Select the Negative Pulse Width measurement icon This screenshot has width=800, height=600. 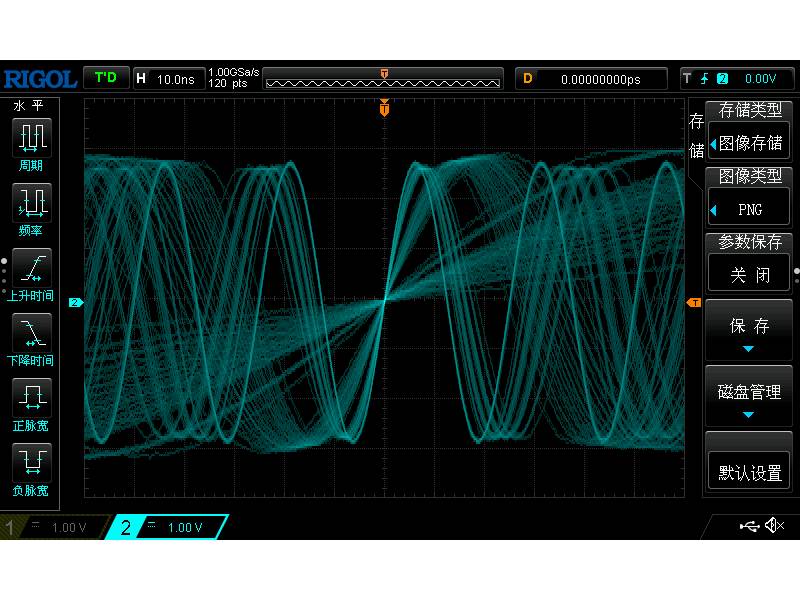(x=31, y=463)
